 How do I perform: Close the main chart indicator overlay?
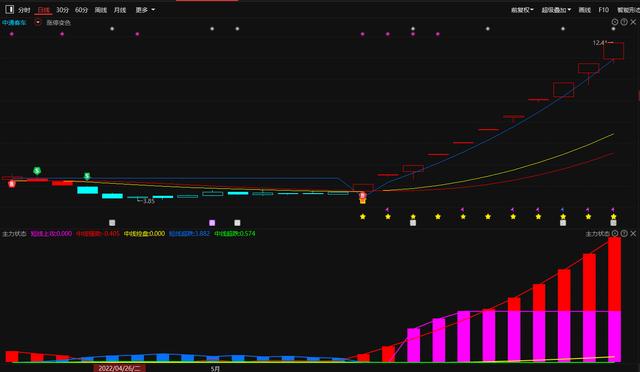633,22
